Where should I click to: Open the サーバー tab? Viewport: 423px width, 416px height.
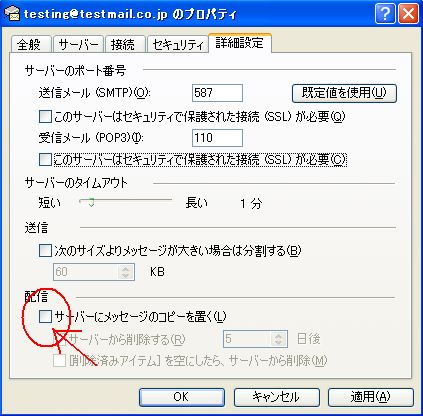click(x=79, y=44)
